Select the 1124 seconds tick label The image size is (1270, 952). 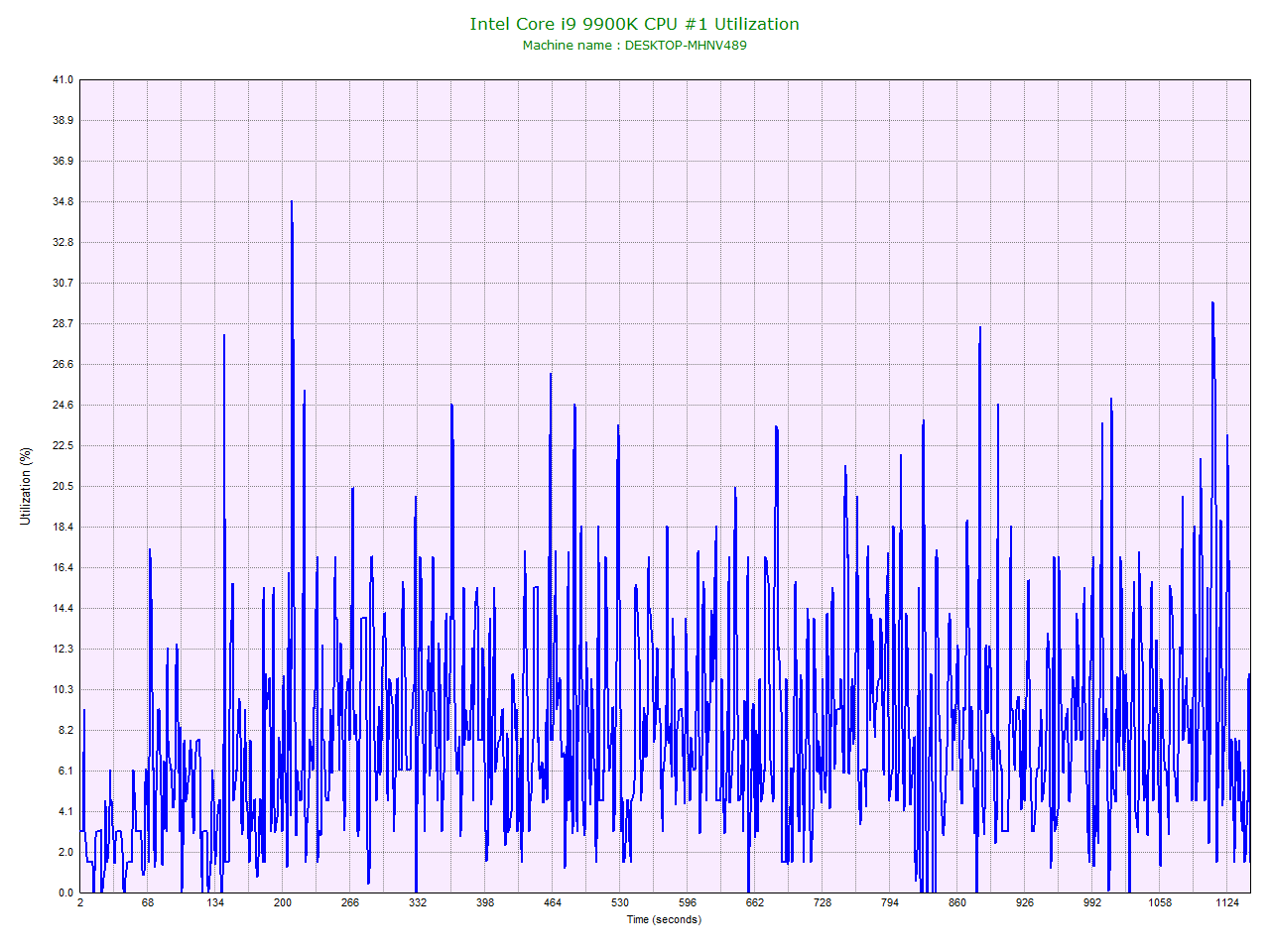tap(1227, 902)
